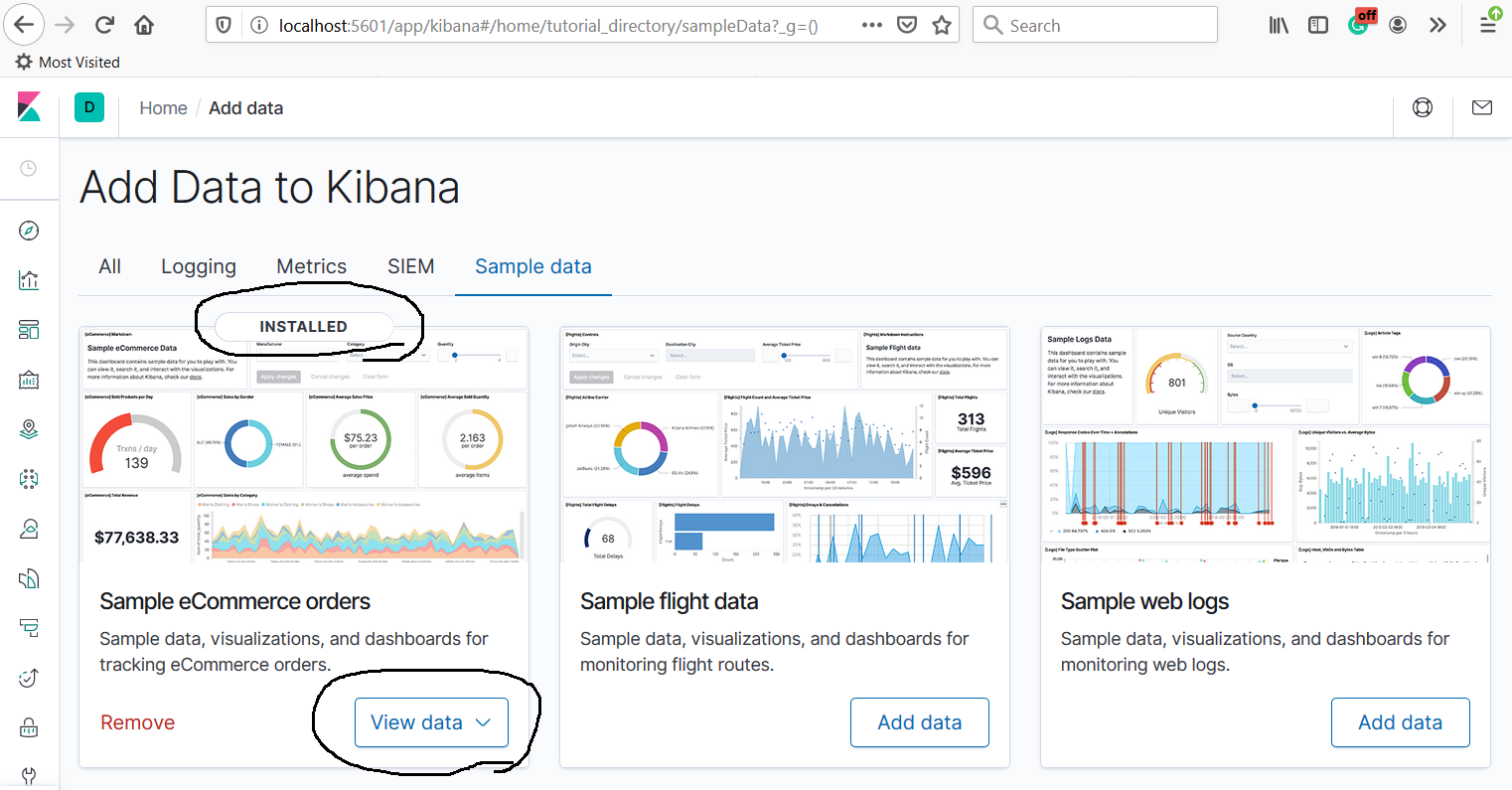Open the help lifebuoy icon
The width and height of the screenshot is (1512, 790).
1423,107
